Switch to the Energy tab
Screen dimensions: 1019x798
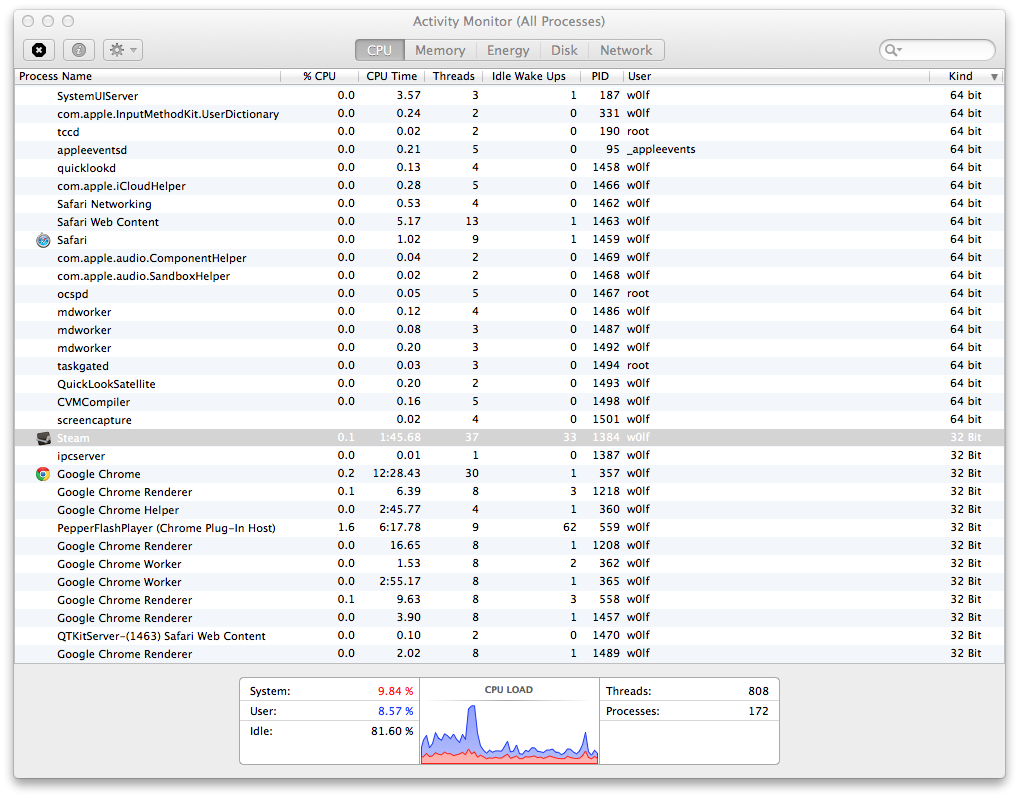[x=508, y=50]
